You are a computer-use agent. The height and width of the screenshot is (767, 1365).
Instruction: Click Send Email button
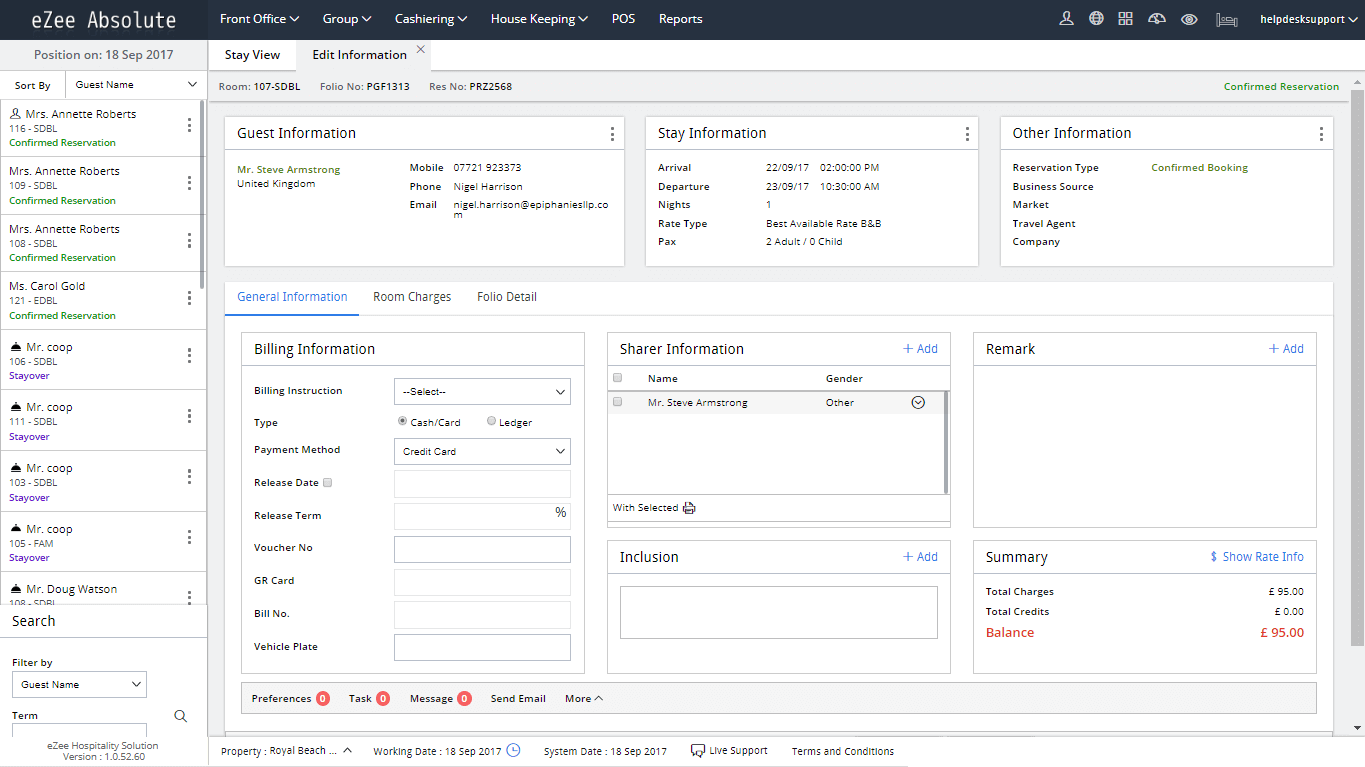pos(518,699)
